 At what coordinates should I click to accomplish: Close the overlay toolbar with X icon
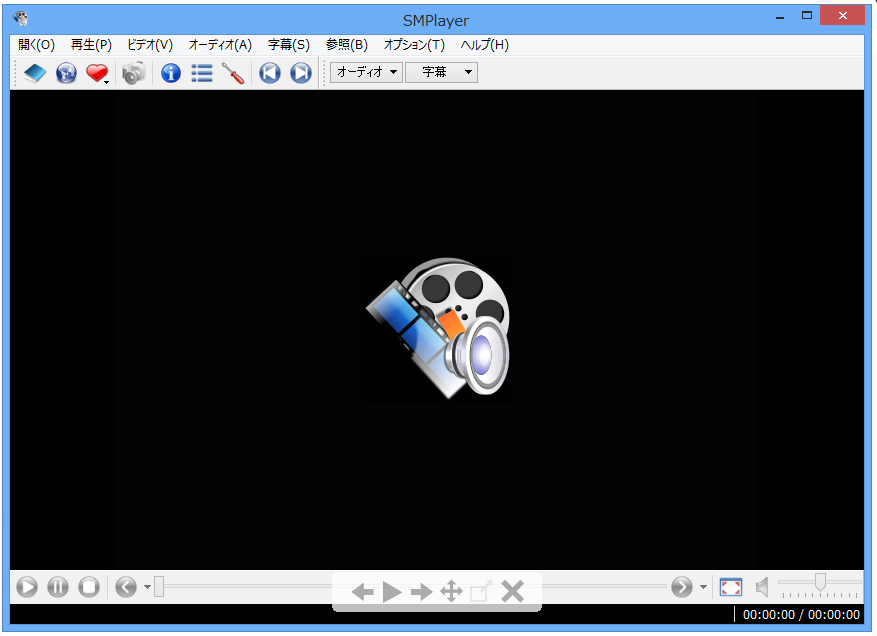click(512, 591)
